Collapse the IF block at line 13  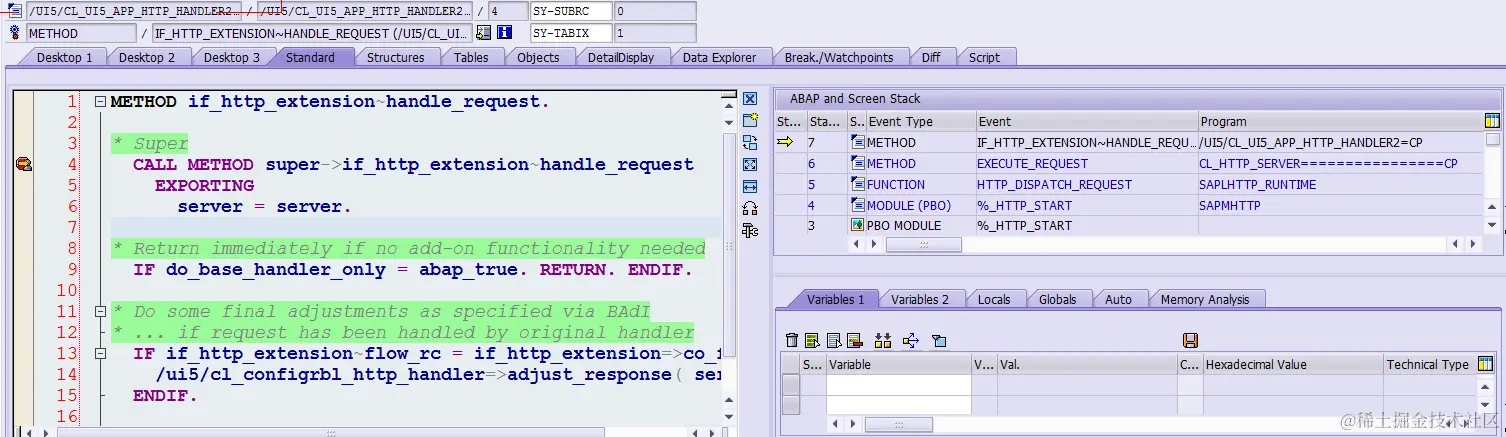tap(100, 353)
